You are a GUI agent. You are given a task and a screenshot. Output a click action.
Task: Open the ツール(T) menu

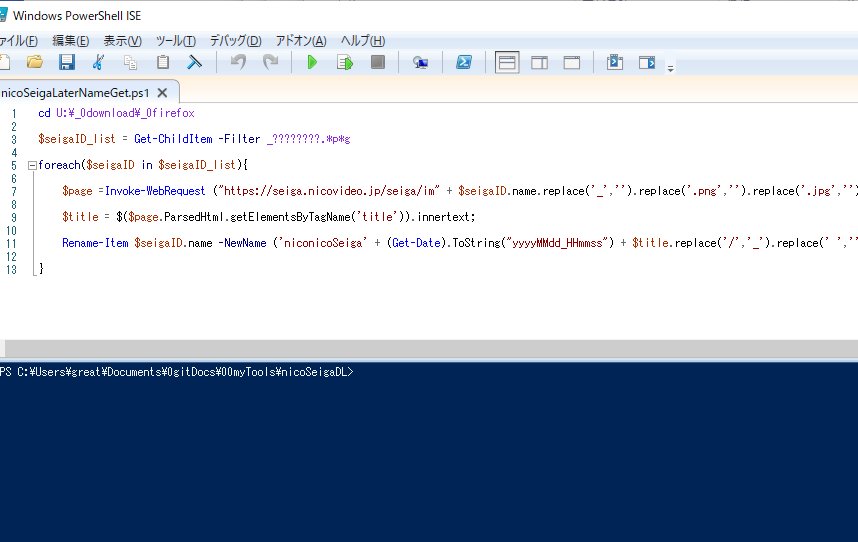coord(176,40)
